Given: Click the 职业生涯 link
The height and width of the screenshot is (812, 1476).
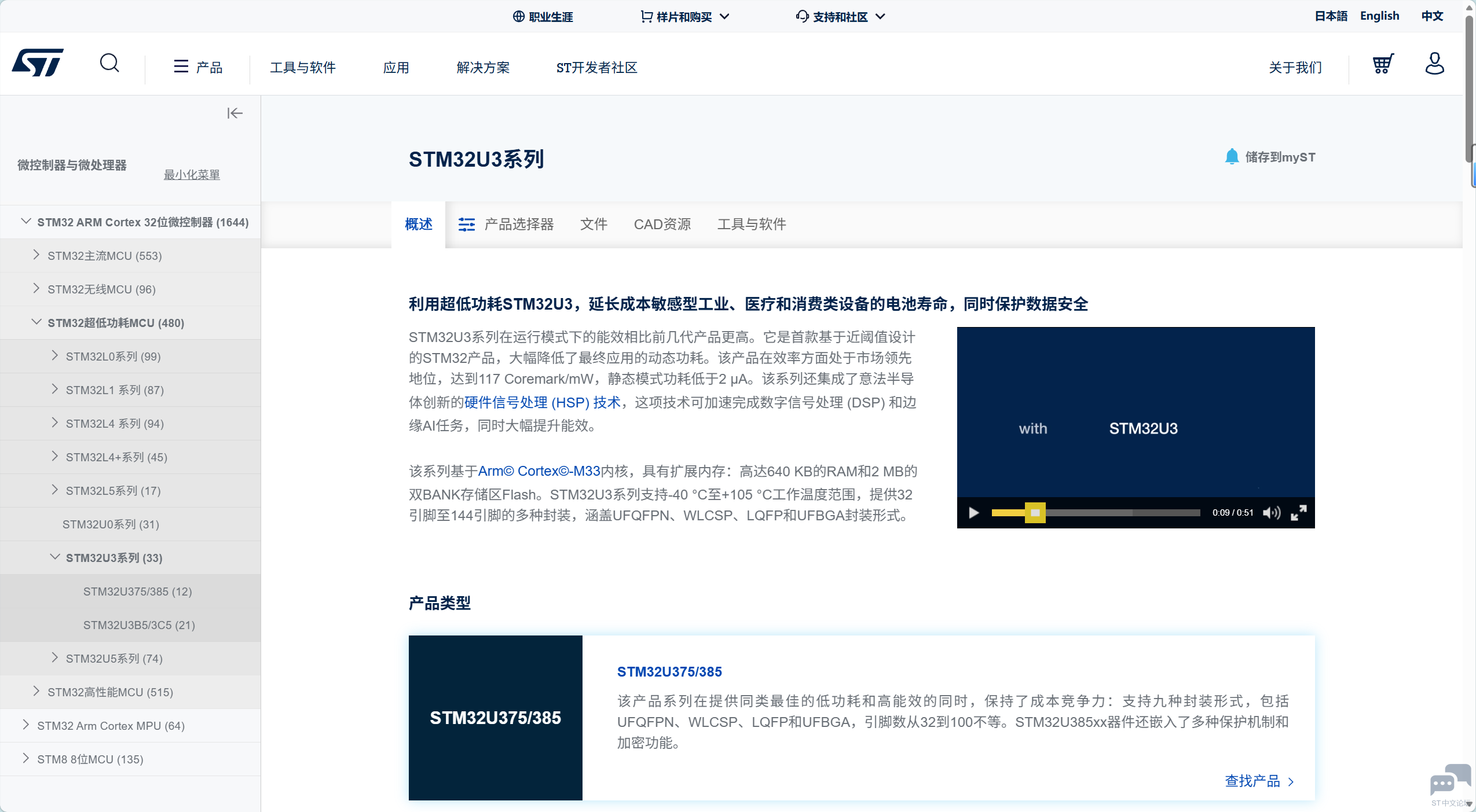Looking at the screenshot, I should pos(550,17).
